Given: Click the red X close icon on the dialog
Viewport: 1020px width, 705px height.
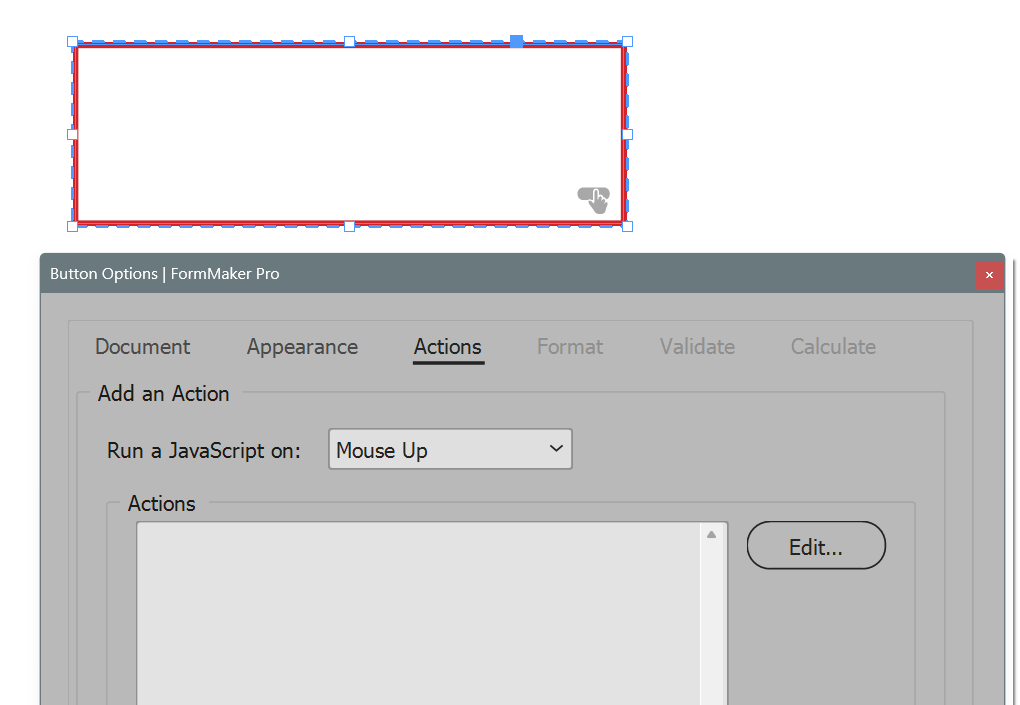Looking at the screenshot, I should click(989, 274).
